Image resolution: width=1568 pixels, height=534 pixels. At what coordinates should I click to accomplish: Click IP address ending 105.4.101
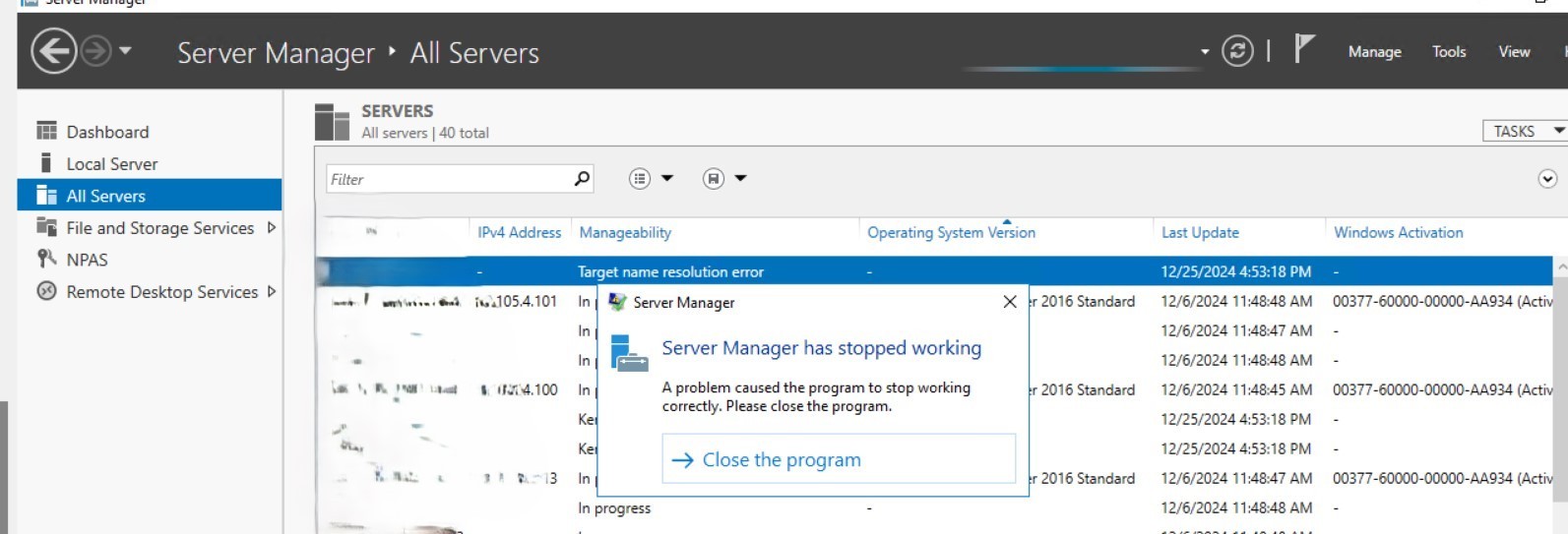click(517, 301)
